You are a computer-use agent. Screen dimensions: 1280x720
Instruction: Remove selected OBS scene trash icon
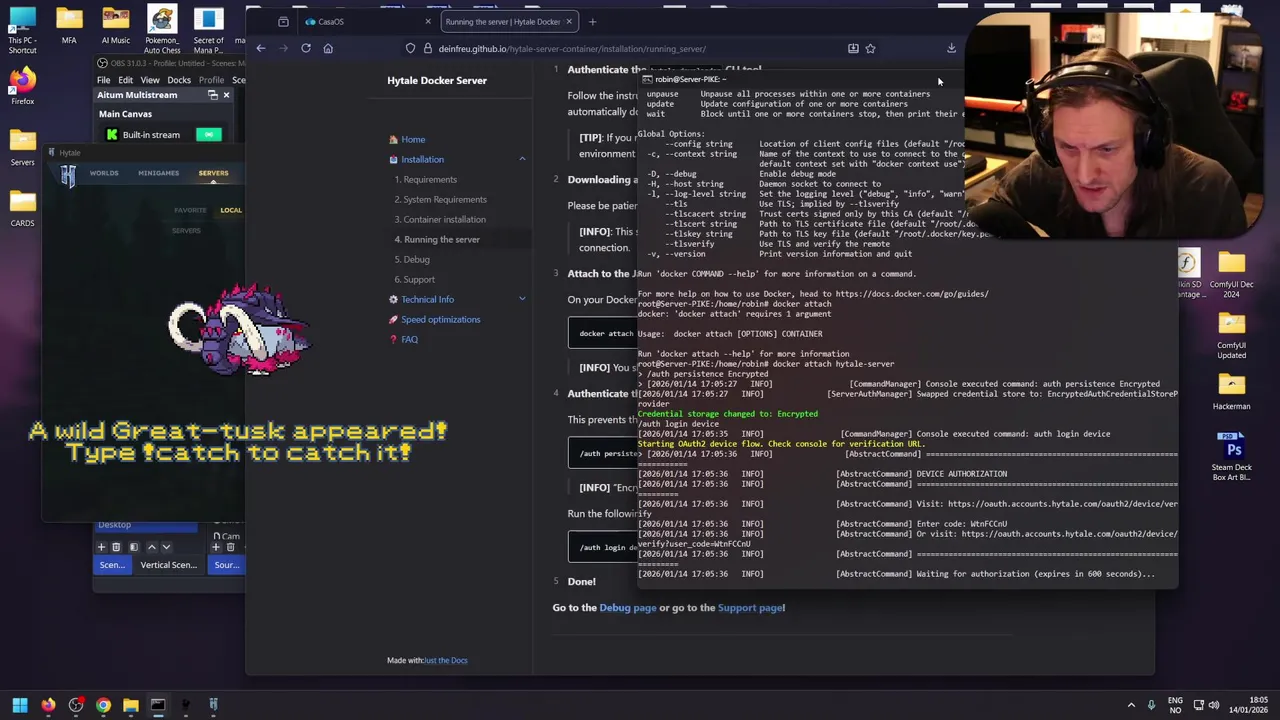[116, 547]
